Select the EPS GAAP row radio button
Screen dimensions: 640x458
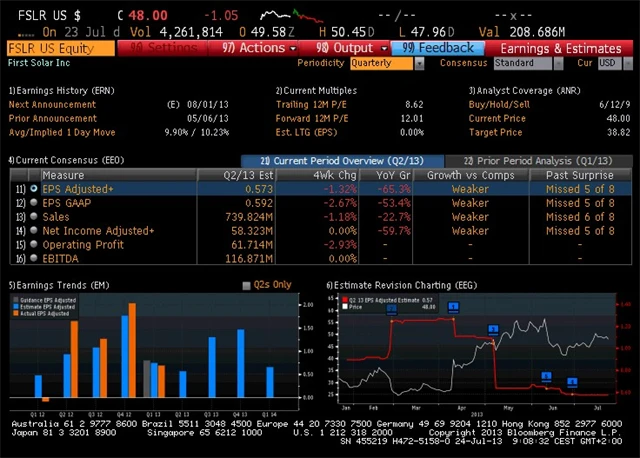[x=34, y=202]
